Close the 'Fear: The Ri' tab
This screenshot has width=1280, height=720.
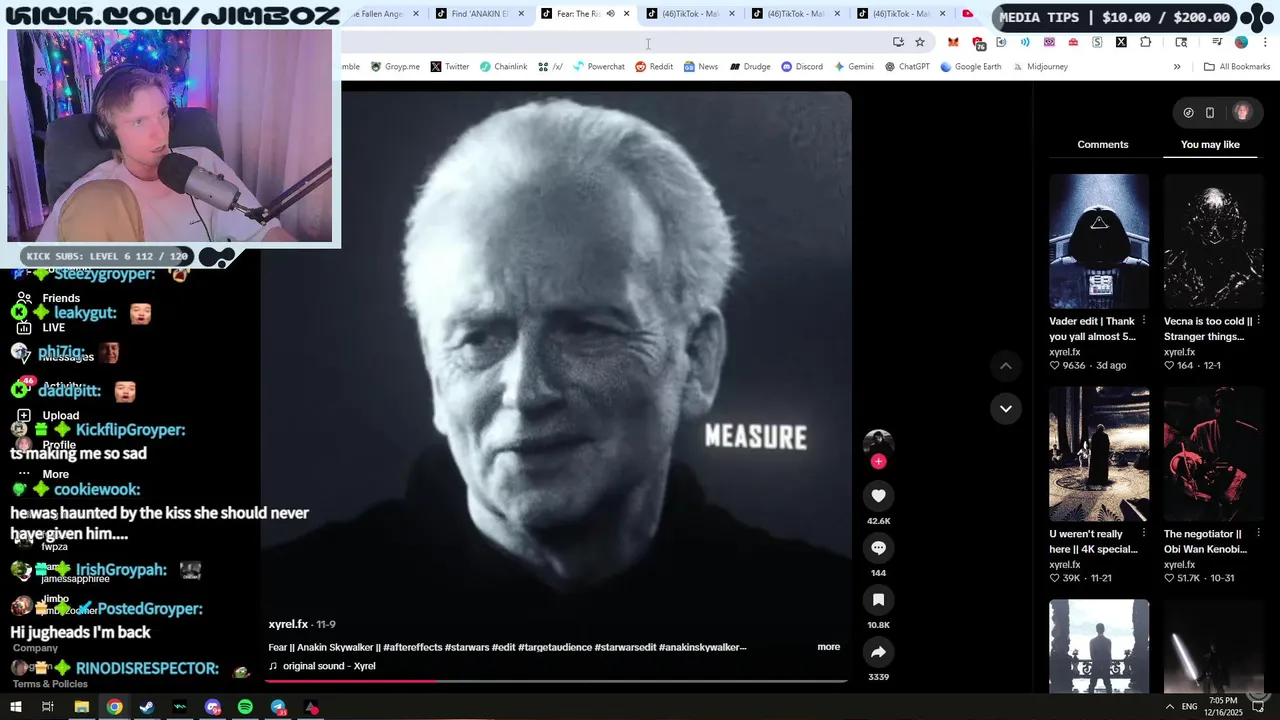627,14
